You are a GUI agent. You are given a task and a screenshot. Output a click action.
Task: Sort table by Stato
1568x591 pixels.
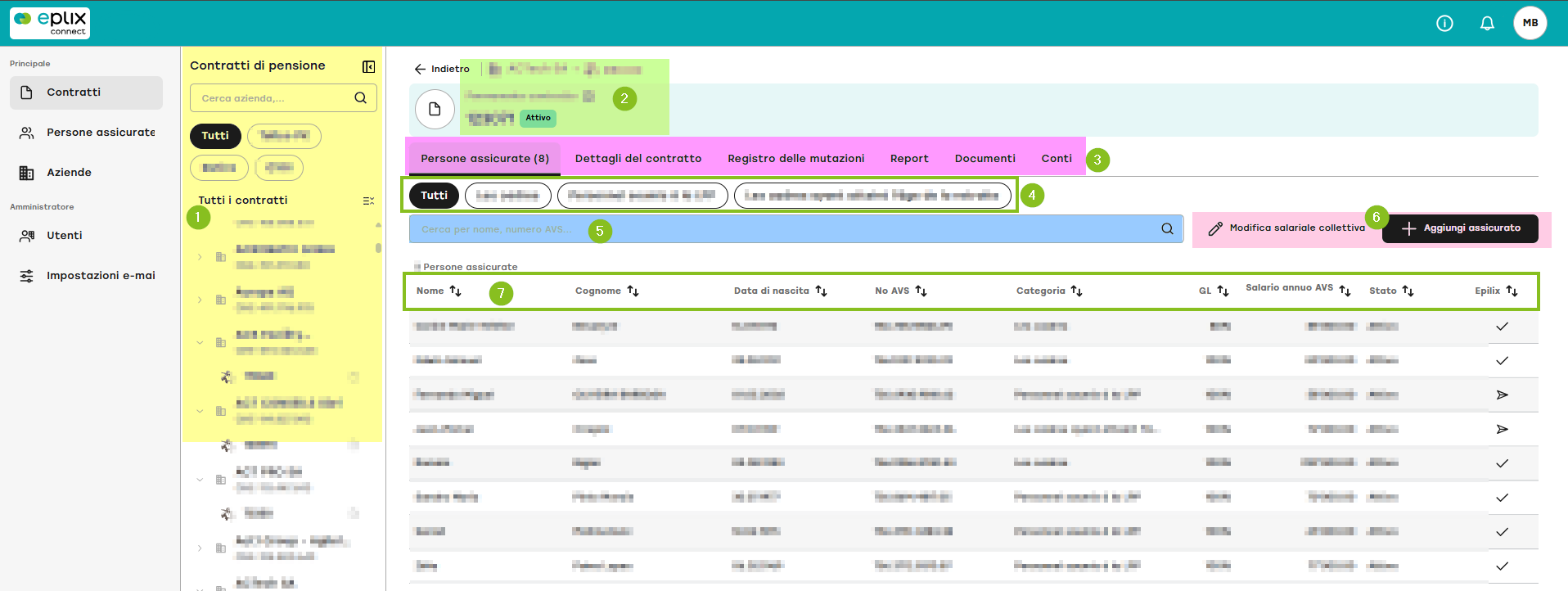click(1408, 291)
